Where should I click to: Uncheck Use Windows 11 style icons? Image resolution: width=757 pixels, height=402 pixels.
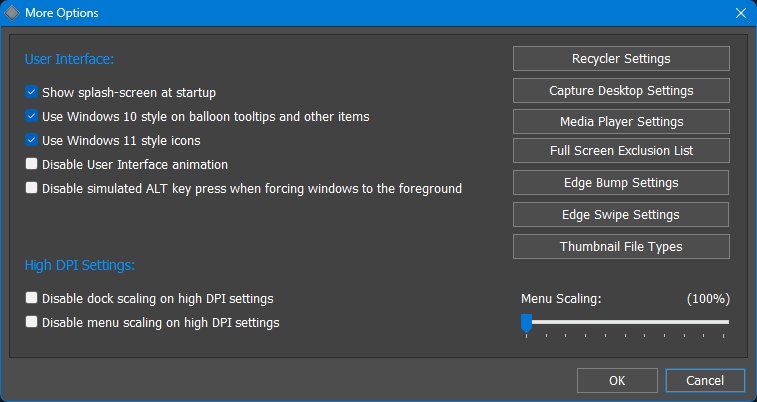click(31, 140)
